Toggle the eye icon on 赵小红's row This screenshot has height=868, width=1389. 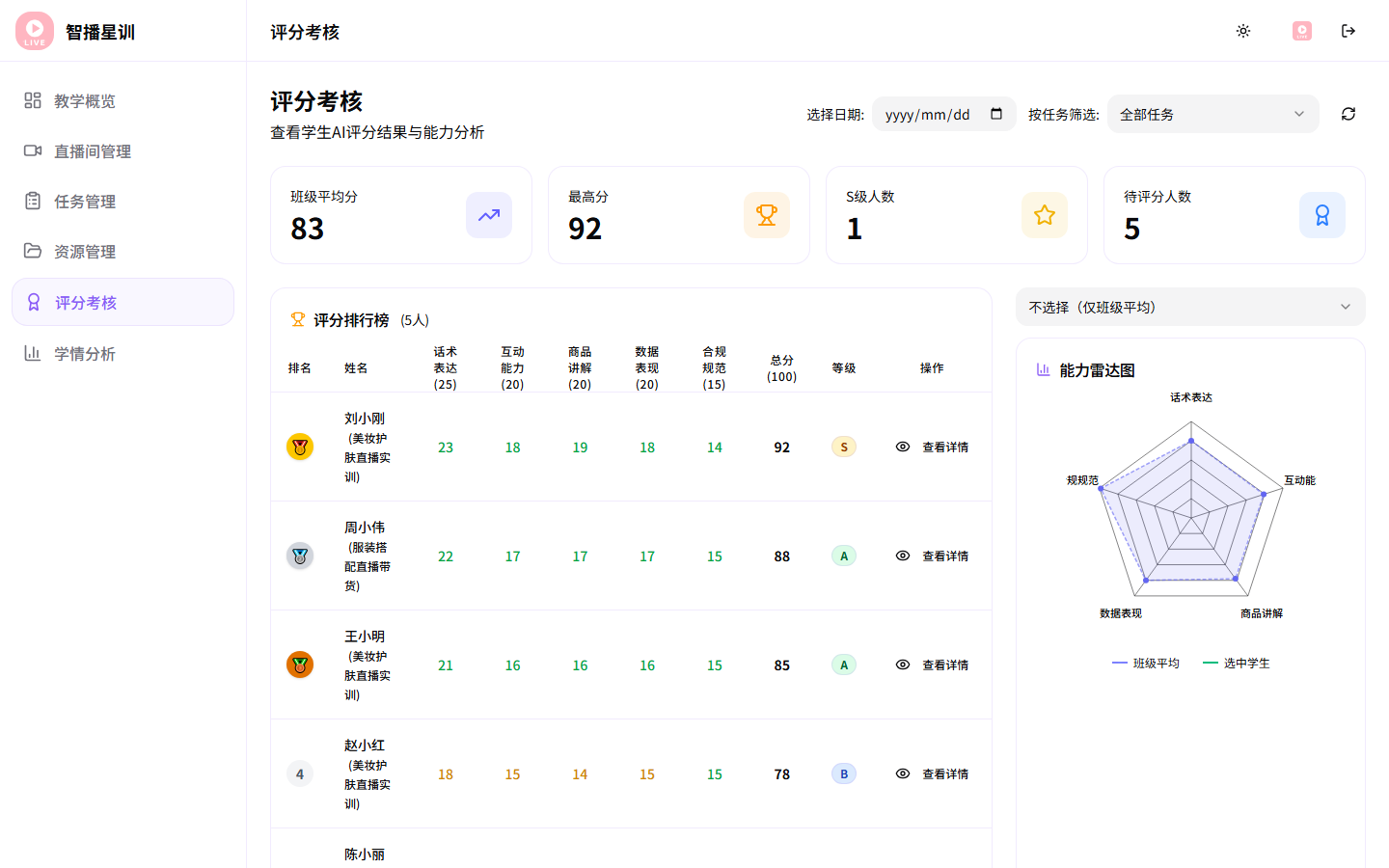[x=903, y=773]
